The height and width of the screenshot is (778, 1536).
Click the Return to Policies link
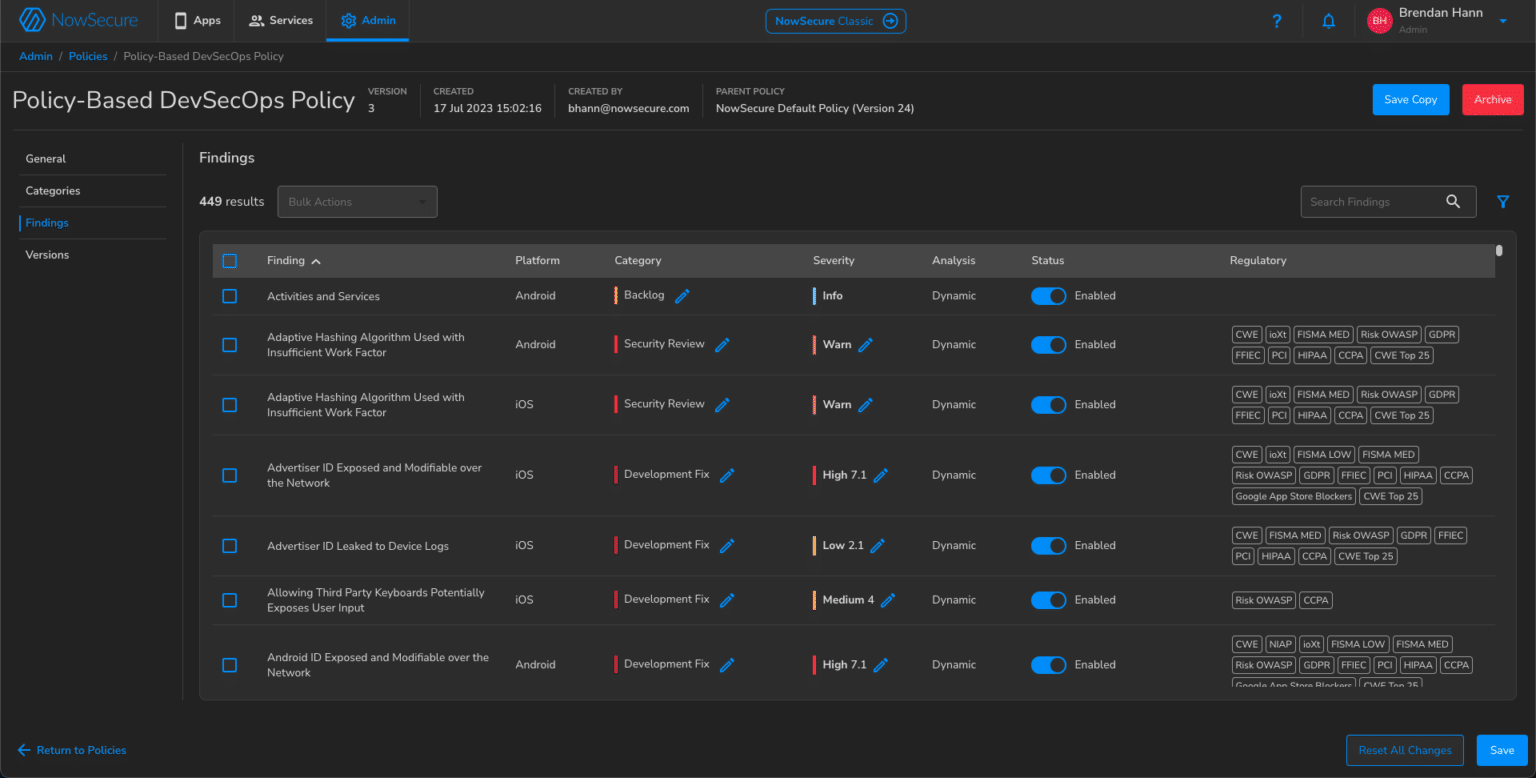click(81, 750)
